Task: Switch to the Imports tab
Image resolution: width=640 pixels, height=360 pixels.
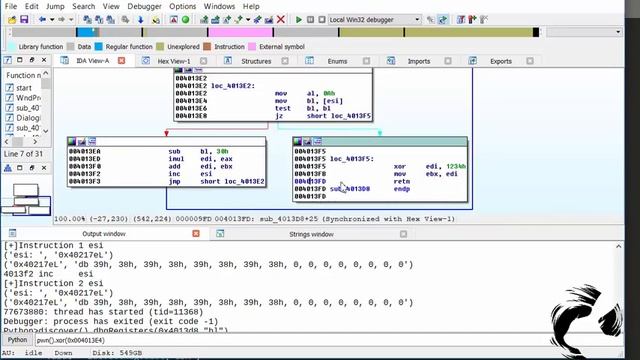Action: pyautogui.click(x=419, y=61)
